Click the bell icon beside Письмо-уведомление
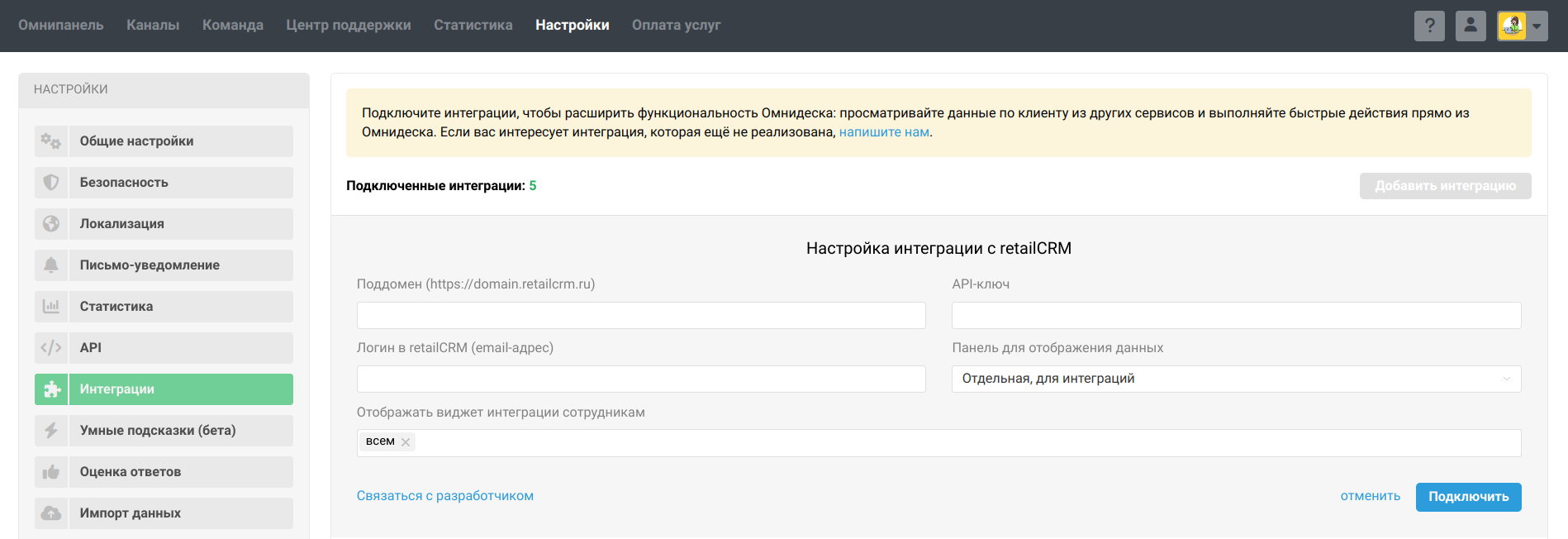 [51, 265]
